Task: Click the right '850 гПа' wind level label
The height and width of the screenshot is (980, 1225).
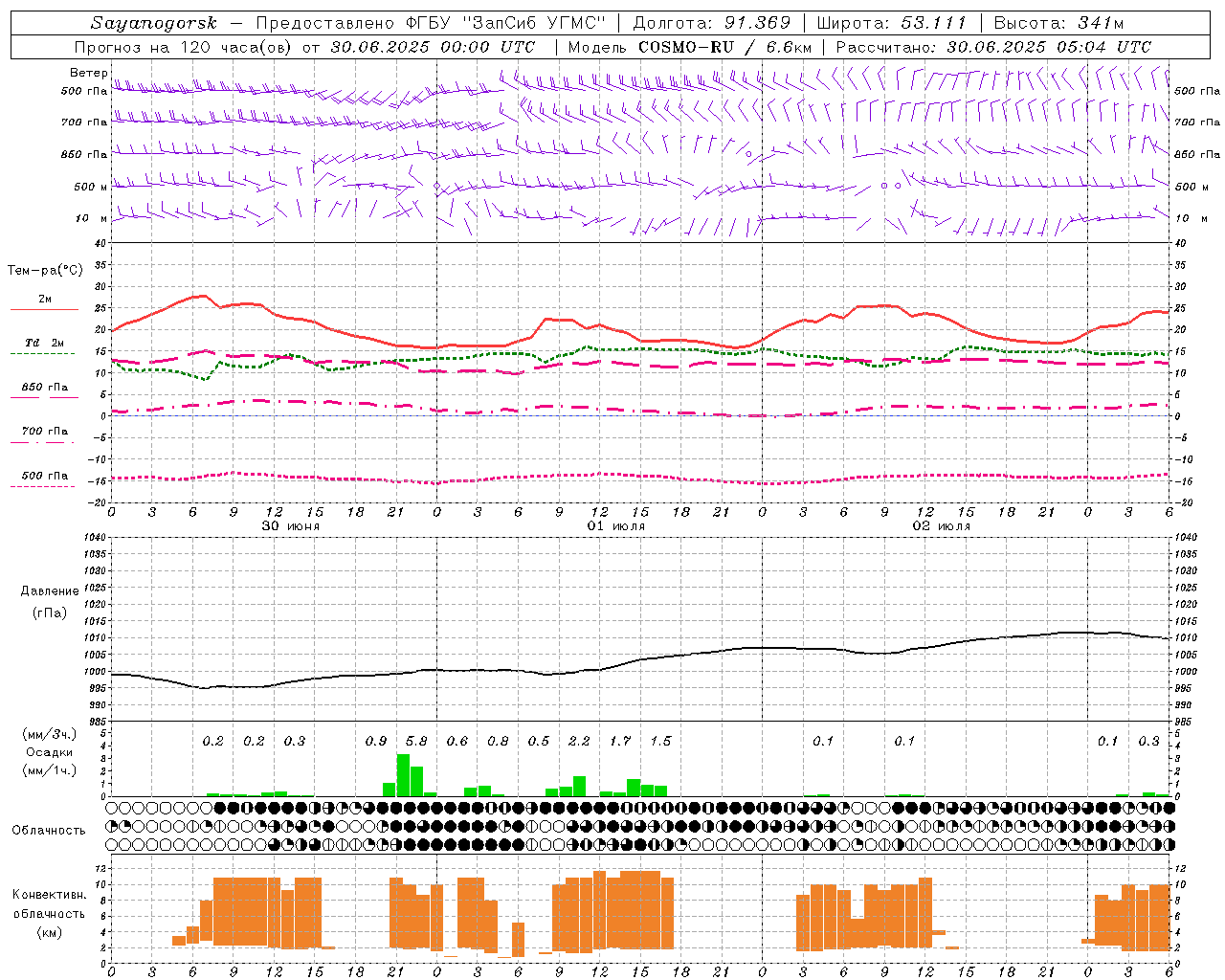Action: point(1197,154)
